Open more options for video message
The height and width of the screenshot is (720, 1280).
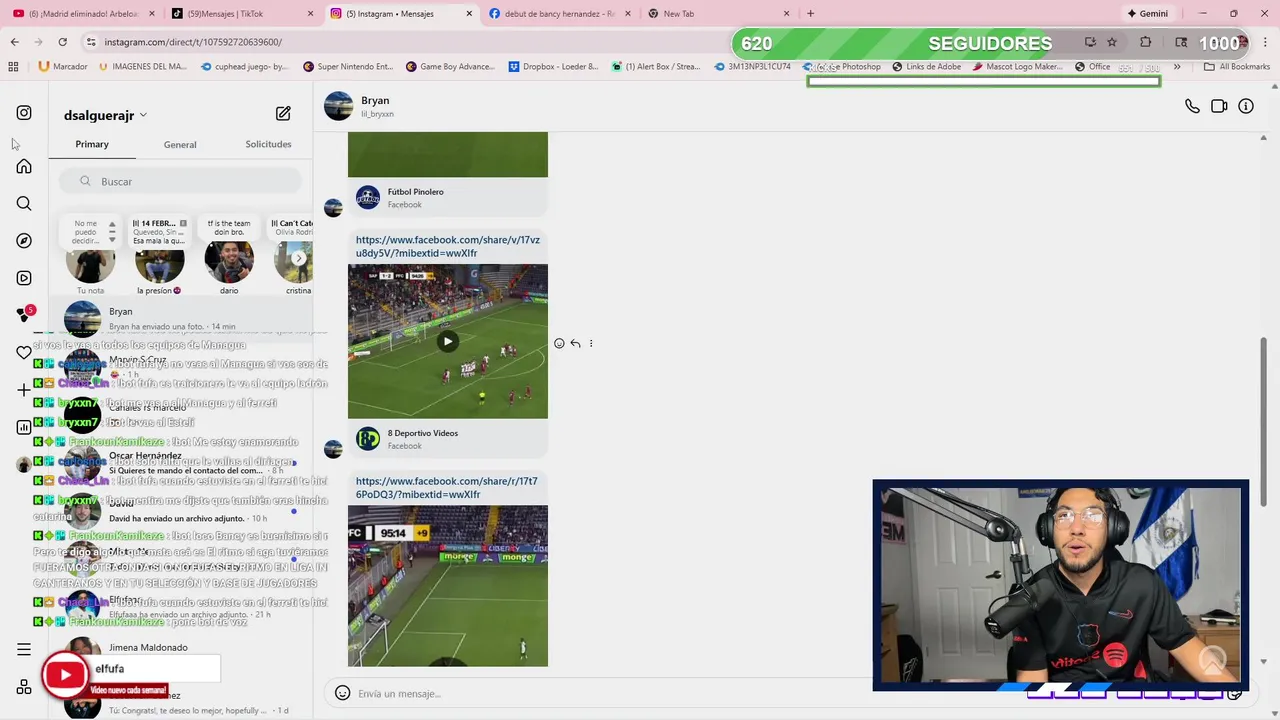tap(591, 343)
